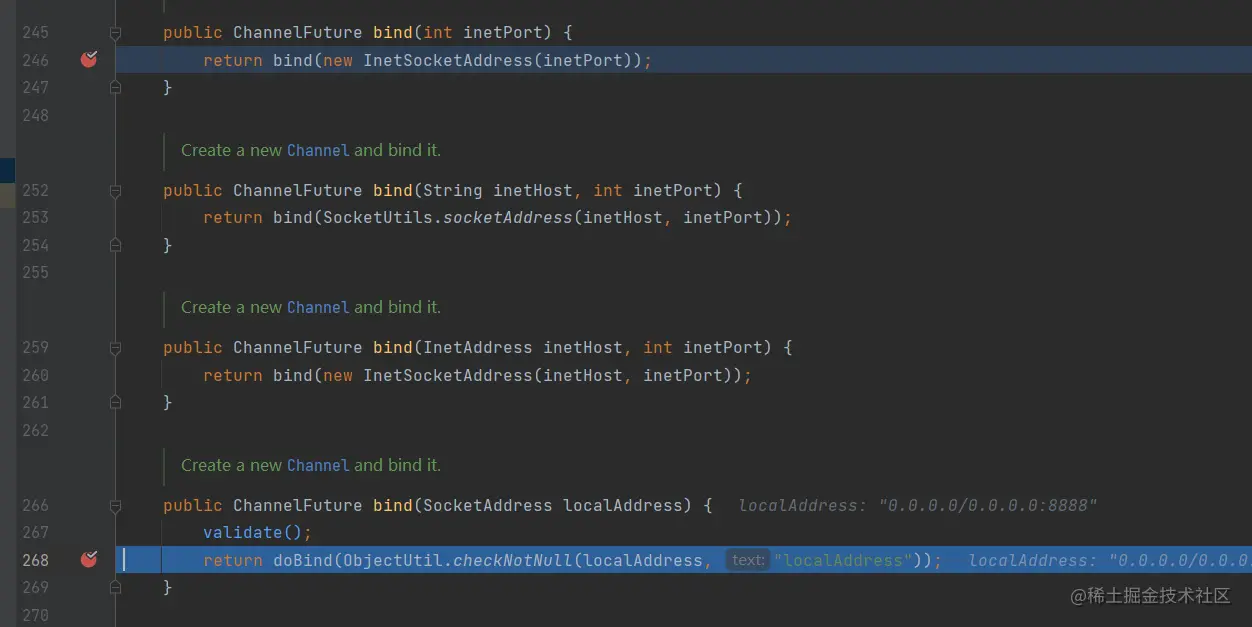Click the 'SocketAddress' parameter type on line 266
The height and width of the screenshot is (627, 1252).
488,505
